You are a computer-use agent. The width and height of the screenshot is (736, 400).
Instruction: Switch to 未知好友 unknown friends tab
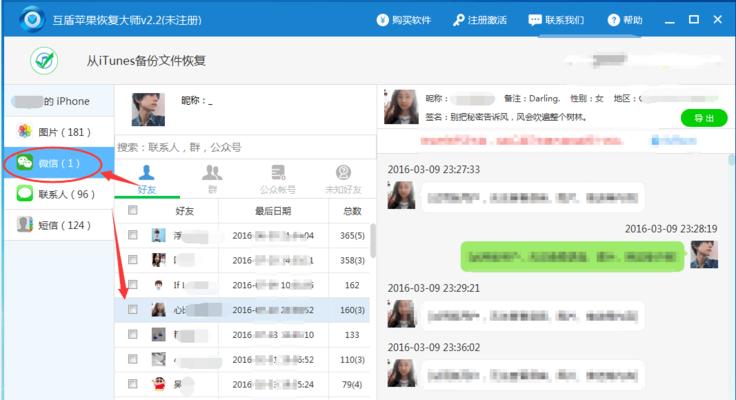point(343,180)
